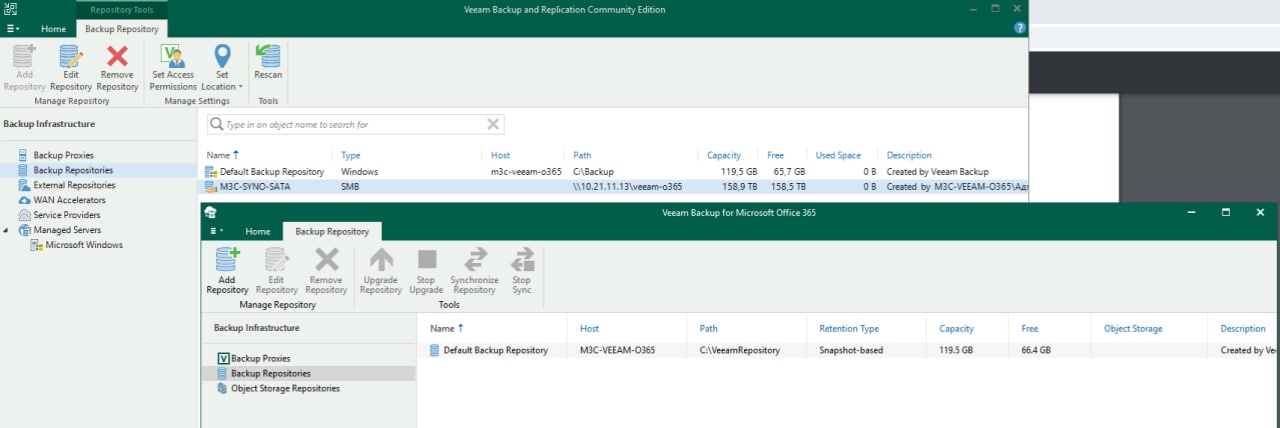Clear the search box with X icon
Image resolution: width=1280 pixels, height=428 pixels.
493,124
